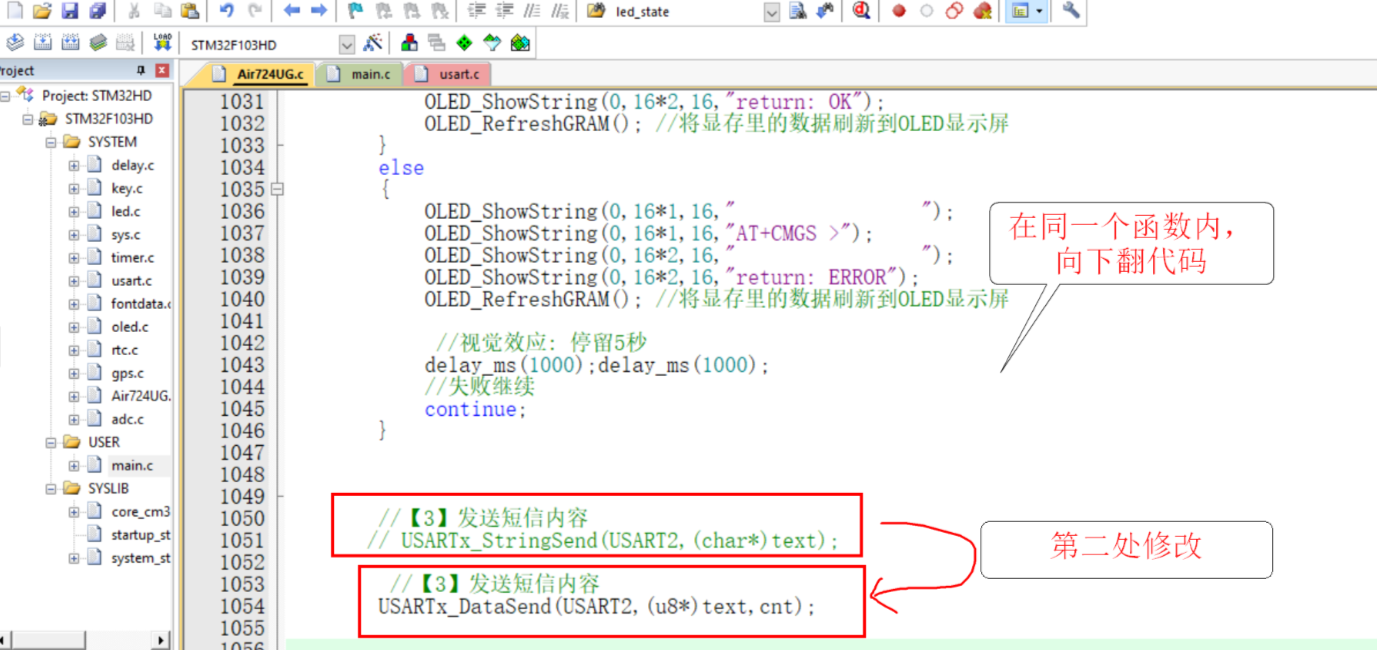Open Options for Target magic wand
The height and width of the screenshot is (650, 1377).
[372, 43]
